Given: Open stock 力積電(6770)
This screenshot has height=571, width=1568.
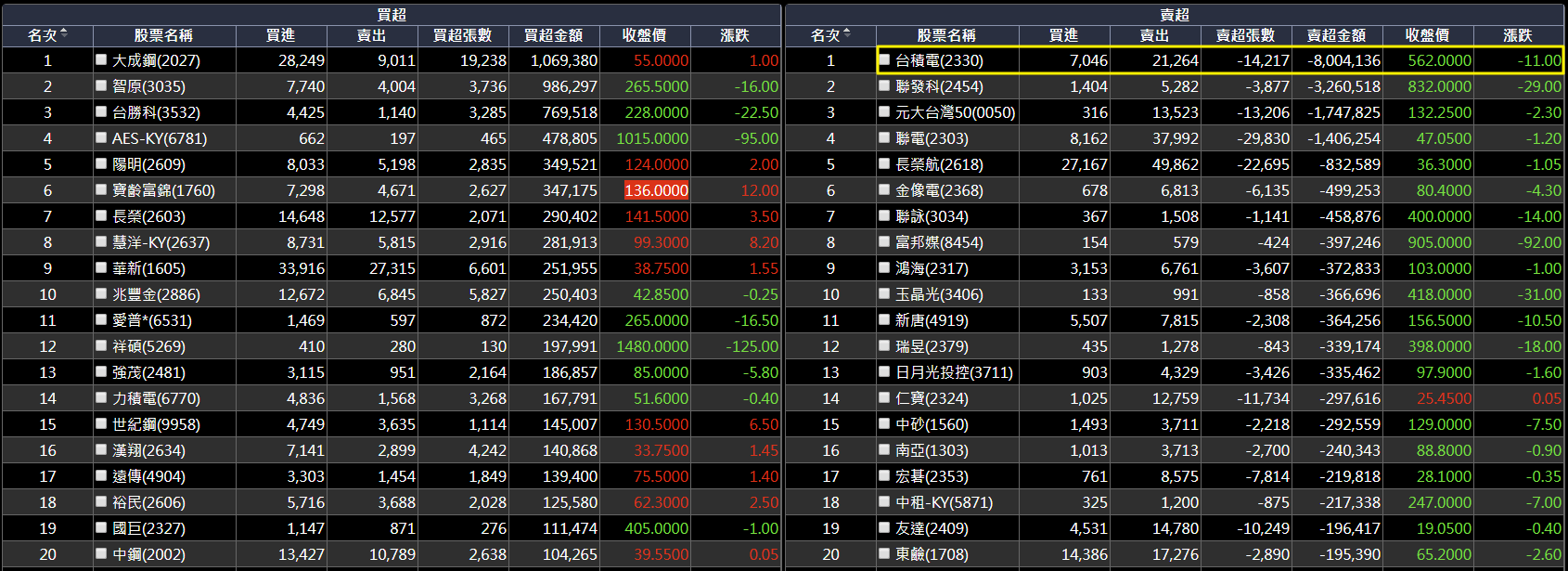Looking at the screenshot, I should pyautogui.click(x=156, y=398).
